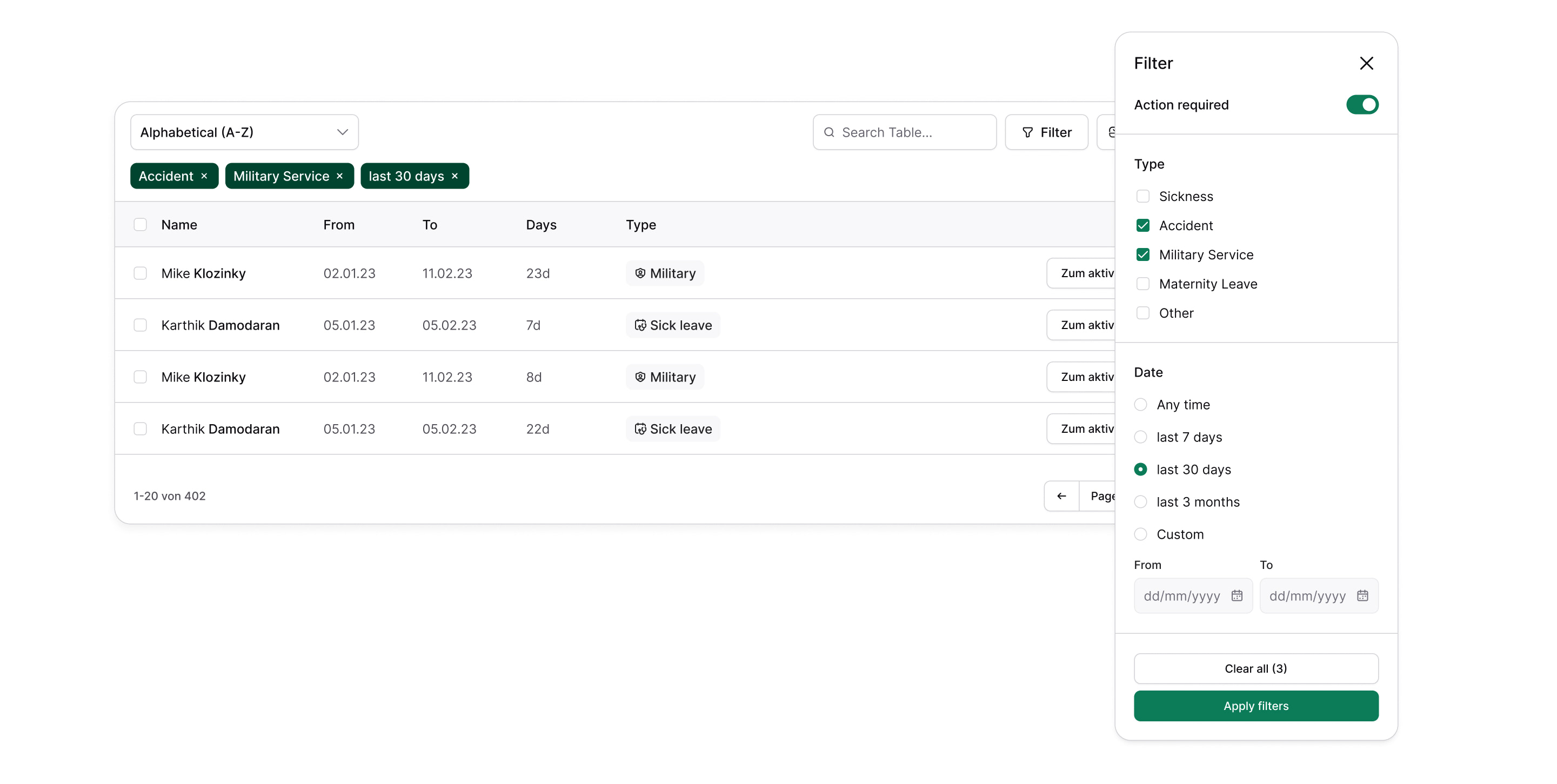Click Zum aktiv button in 8d row
Viewport: 1557px width, 784px height.
tap(1081, 377)
